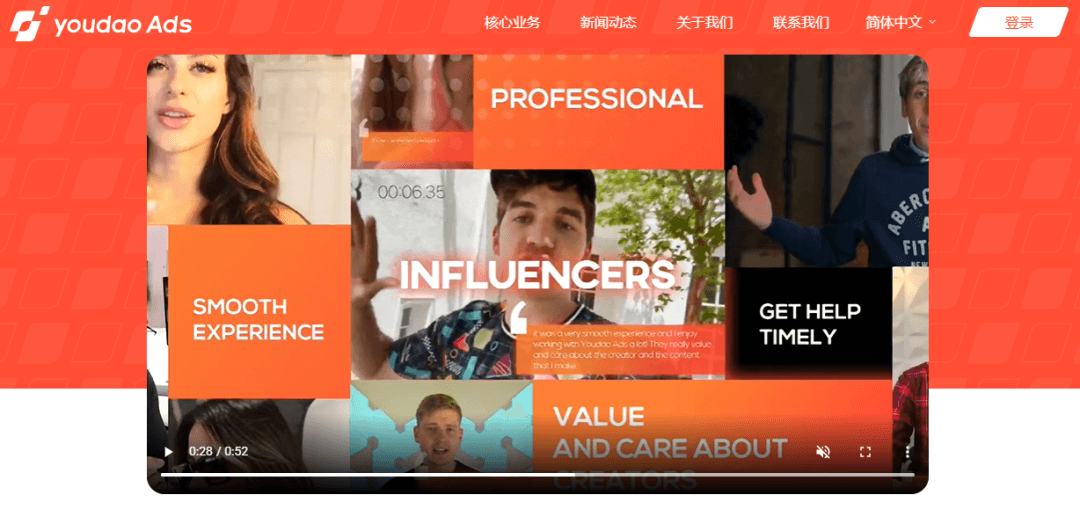Click the 00:06:35 timestamp overlay
Screen dimensions: 1080x524
tap(411, 193)
